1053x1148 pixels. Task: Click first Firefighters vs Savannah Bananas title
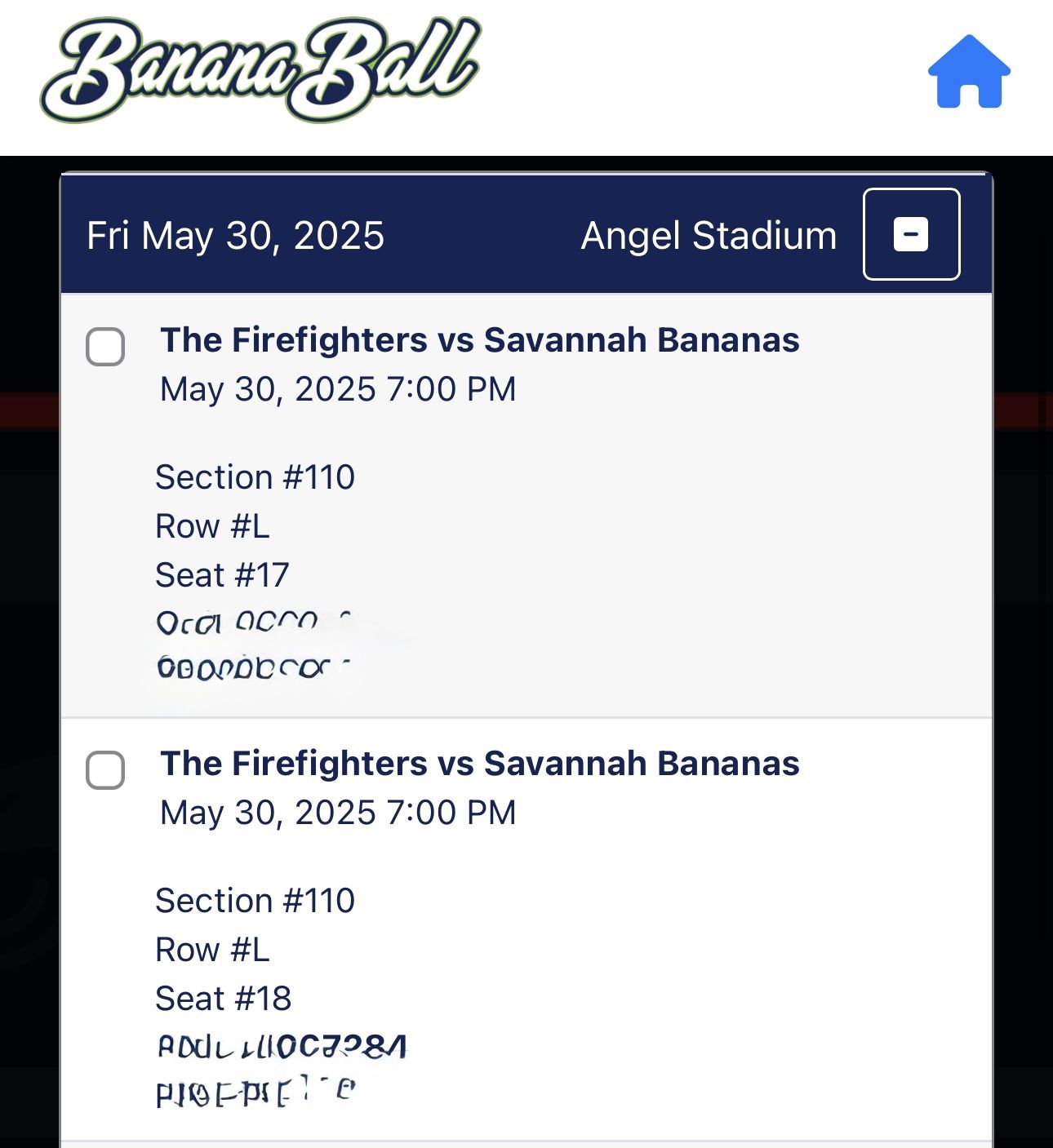click(479, 340)
